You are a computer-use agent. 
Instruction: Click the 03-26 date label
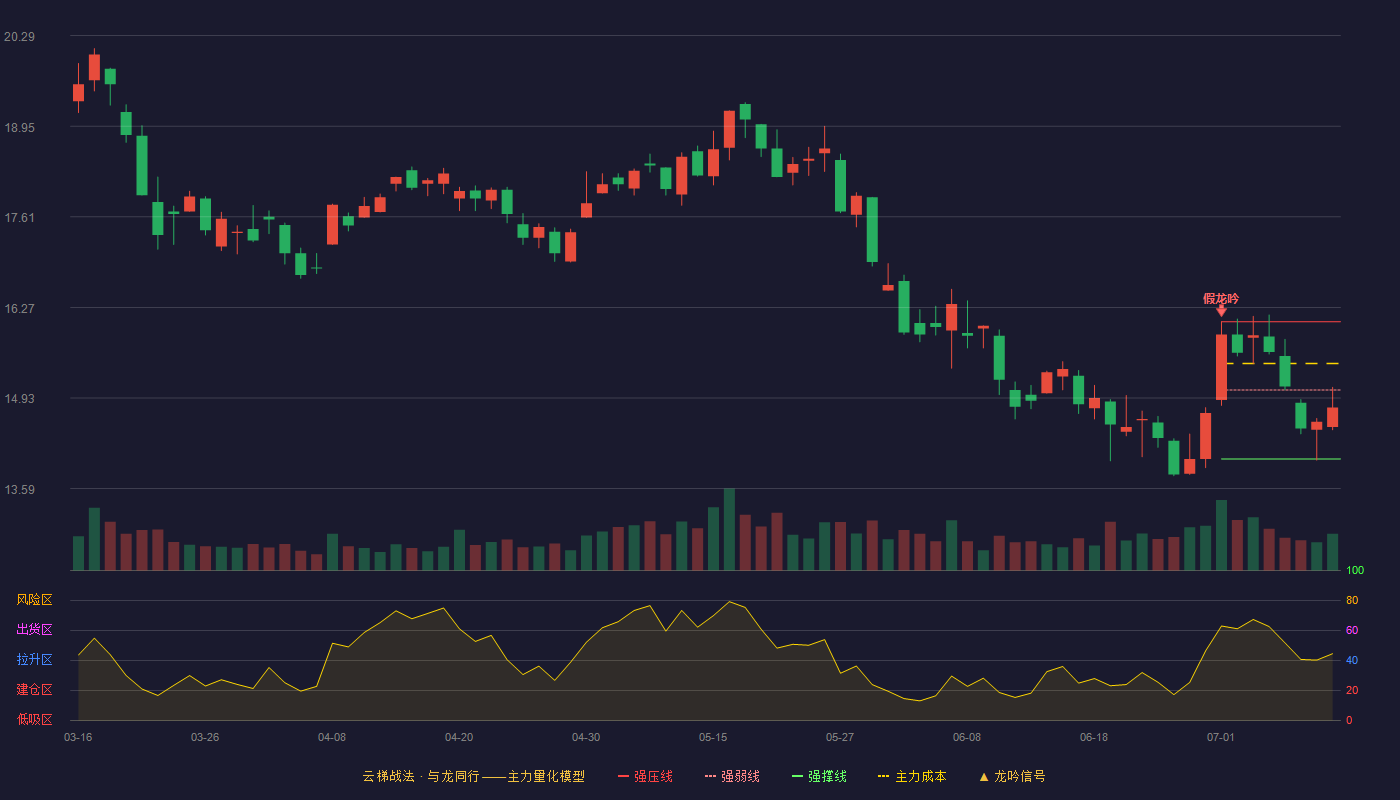click(x=205, y=737)
